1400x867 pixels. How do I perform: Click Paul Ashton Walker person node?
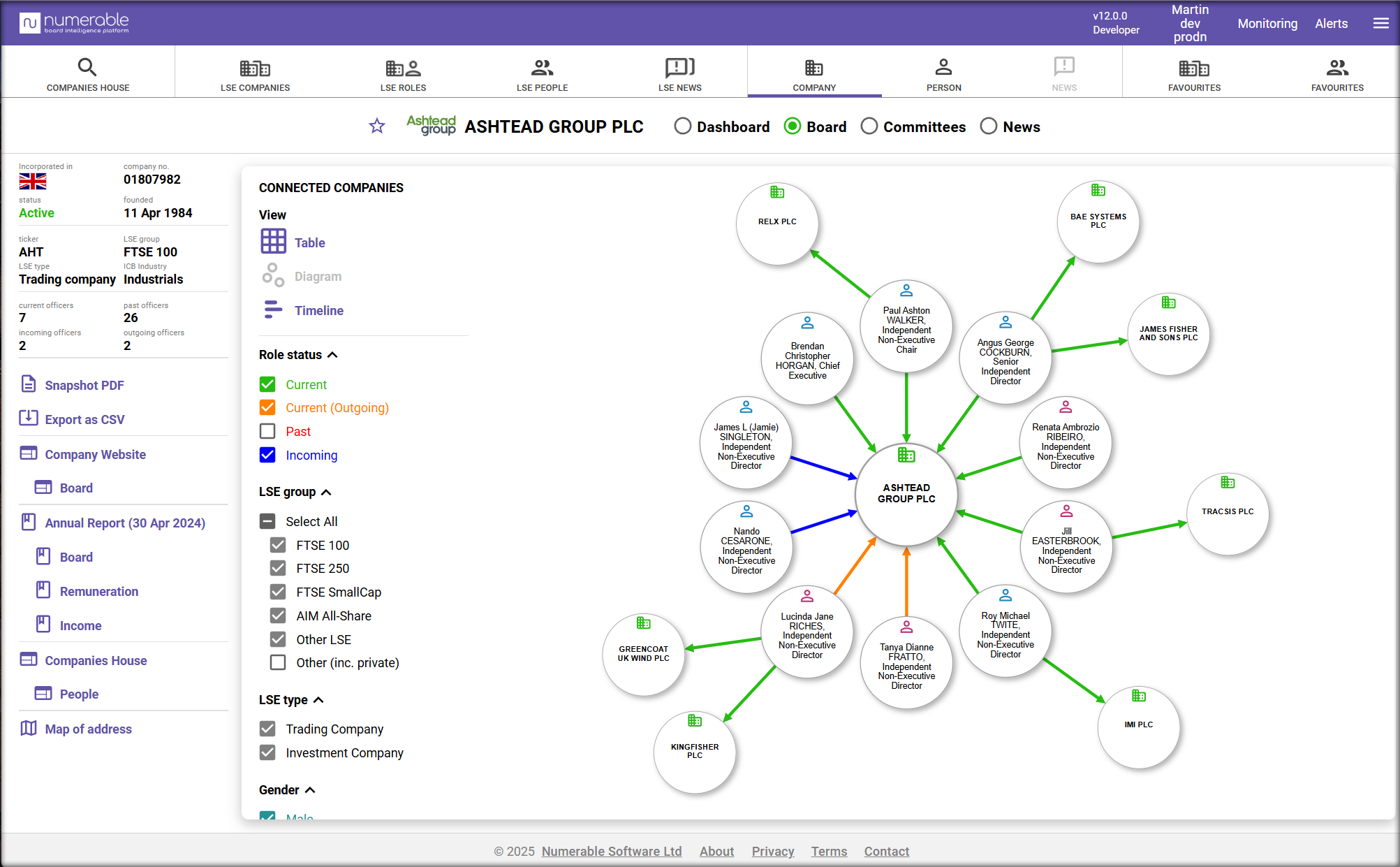coord(906,326)
